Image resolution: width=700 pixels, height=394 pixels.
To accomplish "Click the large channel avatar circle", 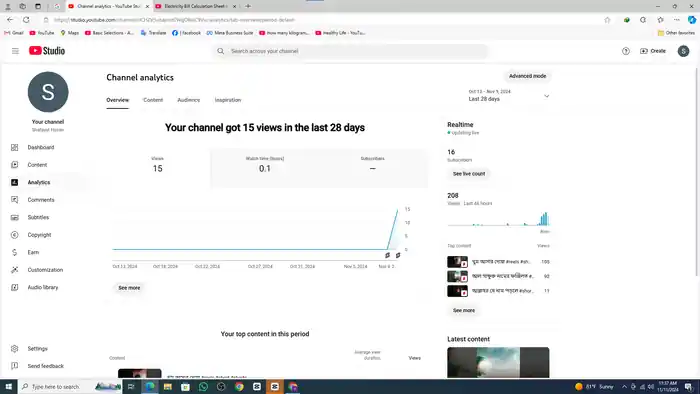I will coord(48,92).
